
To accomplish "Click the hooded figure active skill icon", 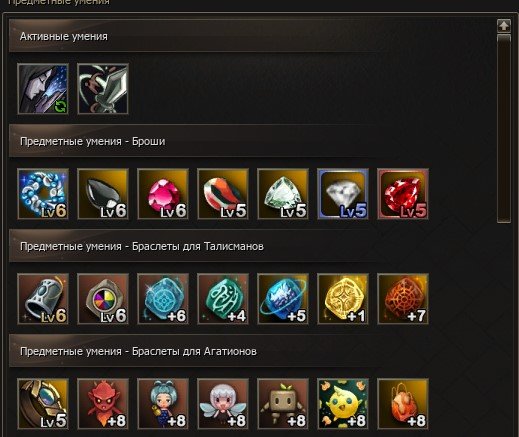I will click(43, 89).
